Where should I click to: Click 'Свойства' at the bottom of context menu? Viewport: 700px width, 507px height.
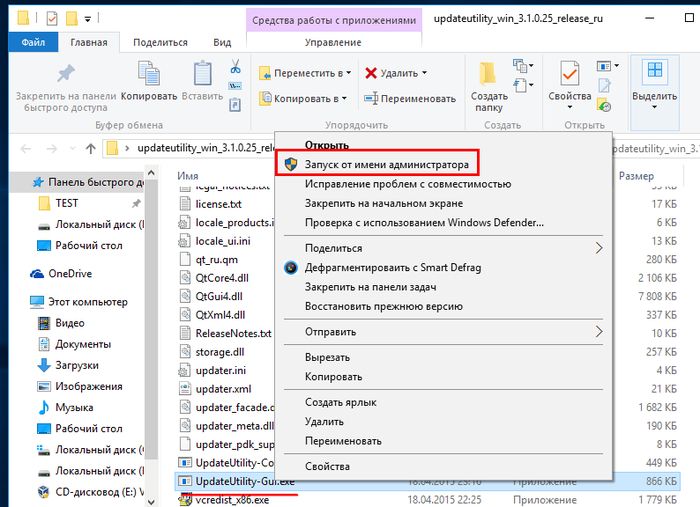tap(327, 466)
